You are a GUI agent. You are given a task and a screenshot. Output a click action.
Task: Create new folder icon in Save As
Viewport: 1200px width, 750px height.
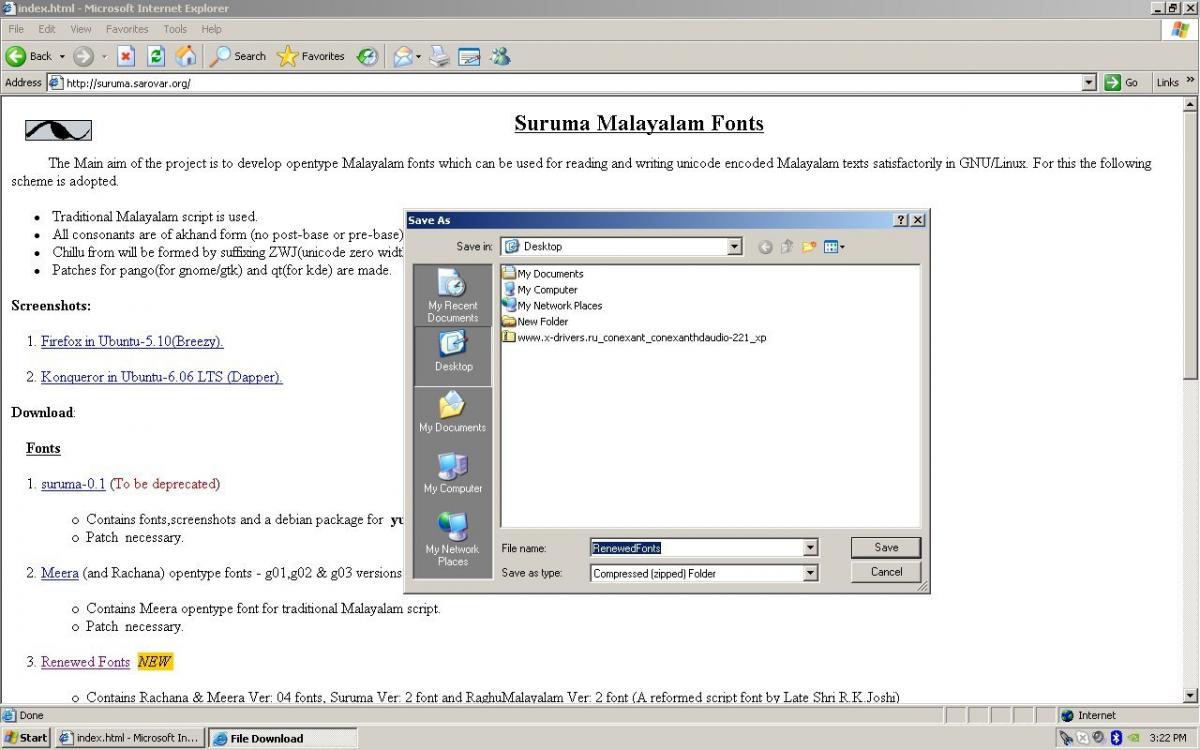[809, 247]
